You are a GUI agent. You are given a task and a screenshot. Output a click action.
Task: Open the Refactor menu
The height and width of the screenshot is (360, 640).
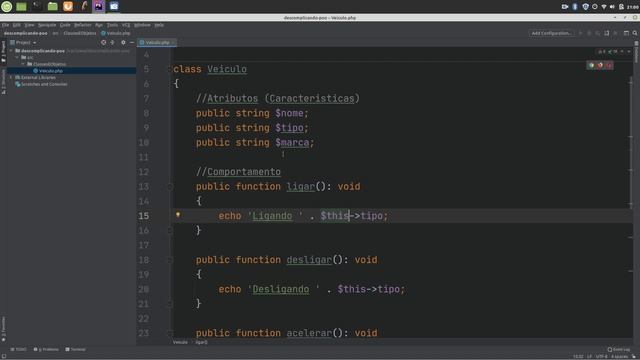pos(82,25)
